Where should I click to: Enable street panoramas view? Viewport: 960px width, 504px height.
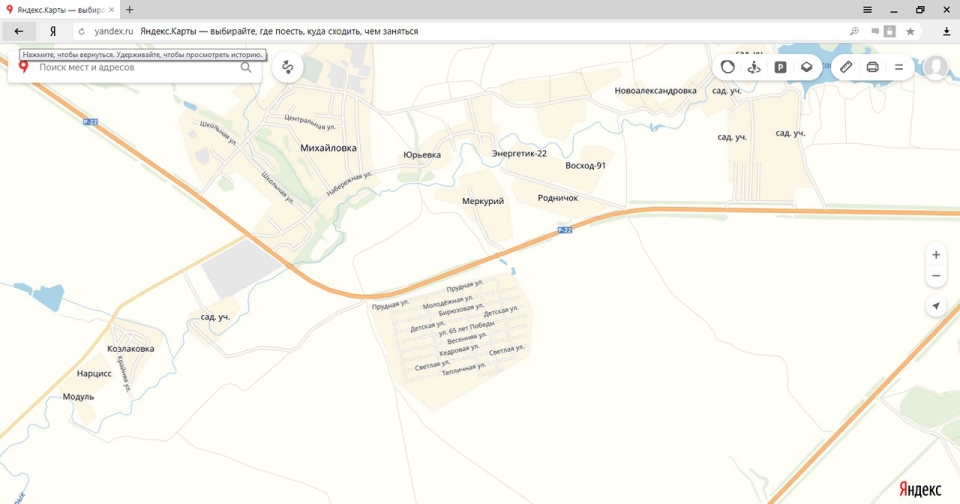click(754, 67)
